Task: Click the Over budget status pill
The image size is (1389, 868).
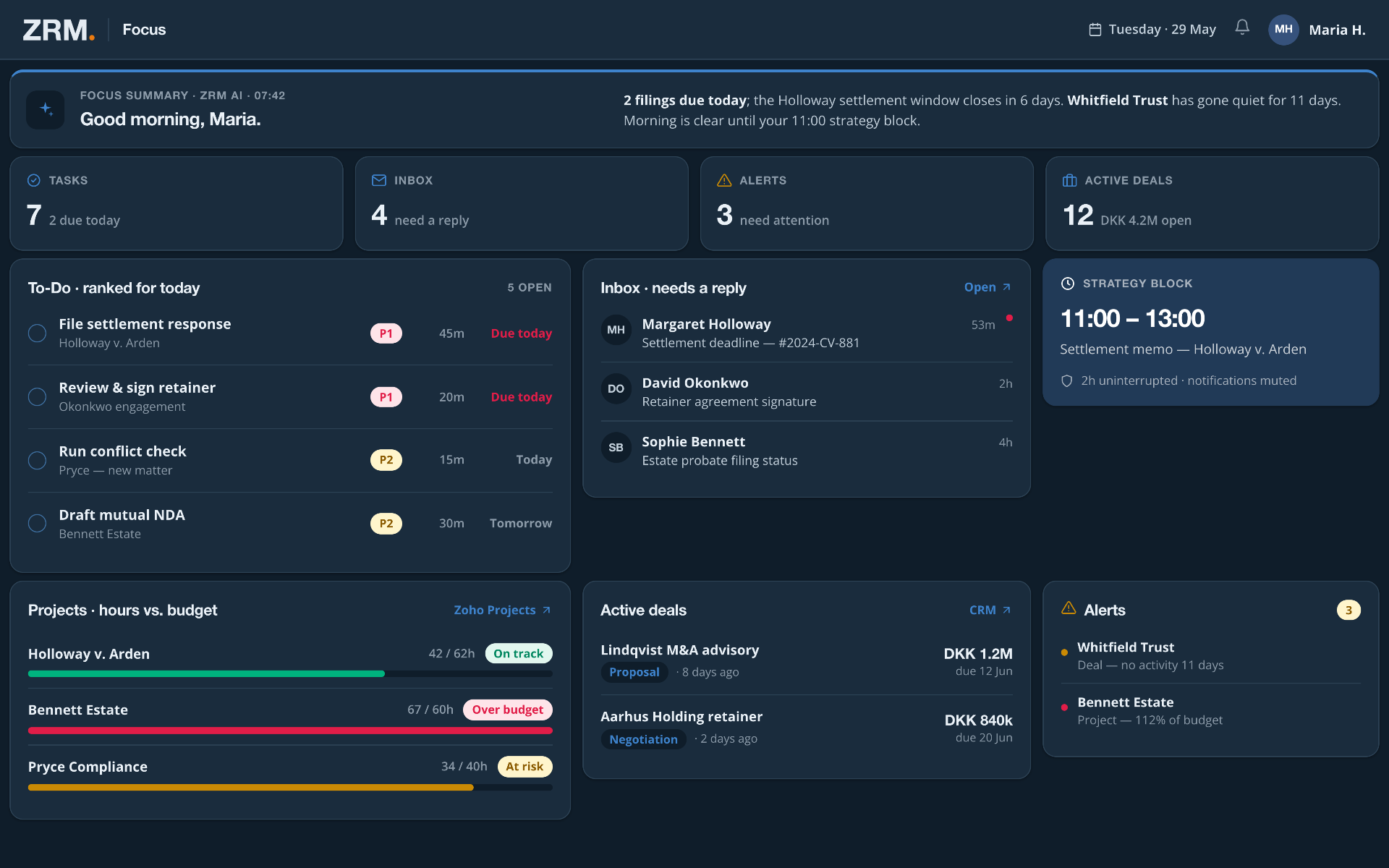Action: 508,710
